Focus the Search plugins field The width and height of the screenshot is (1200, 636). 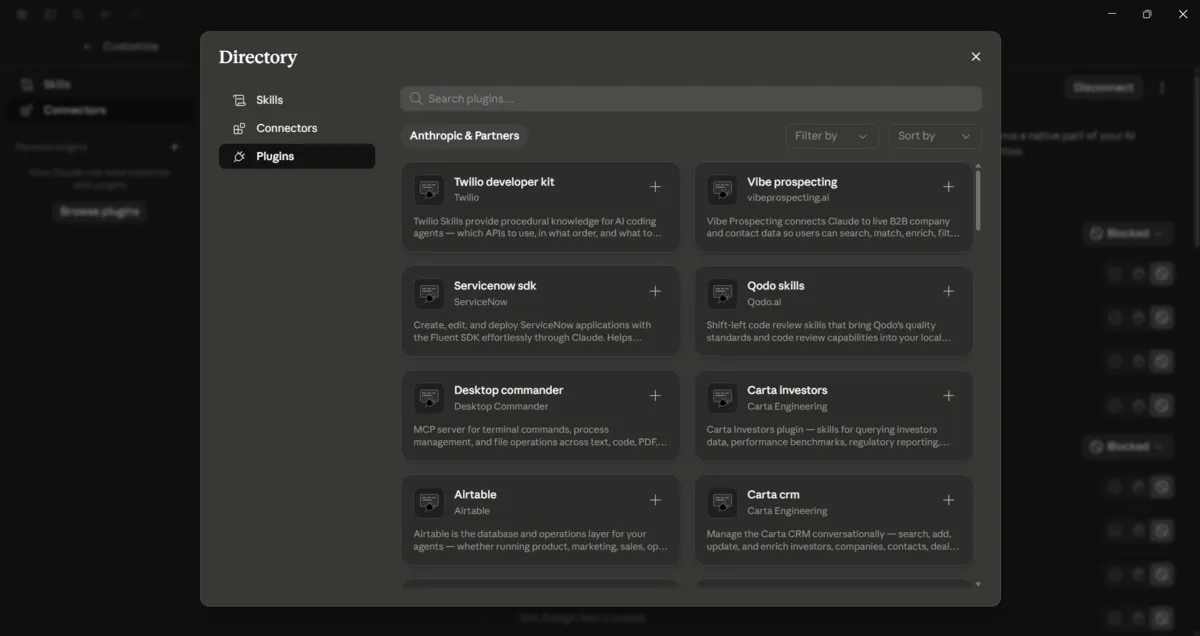pos(691,99)
